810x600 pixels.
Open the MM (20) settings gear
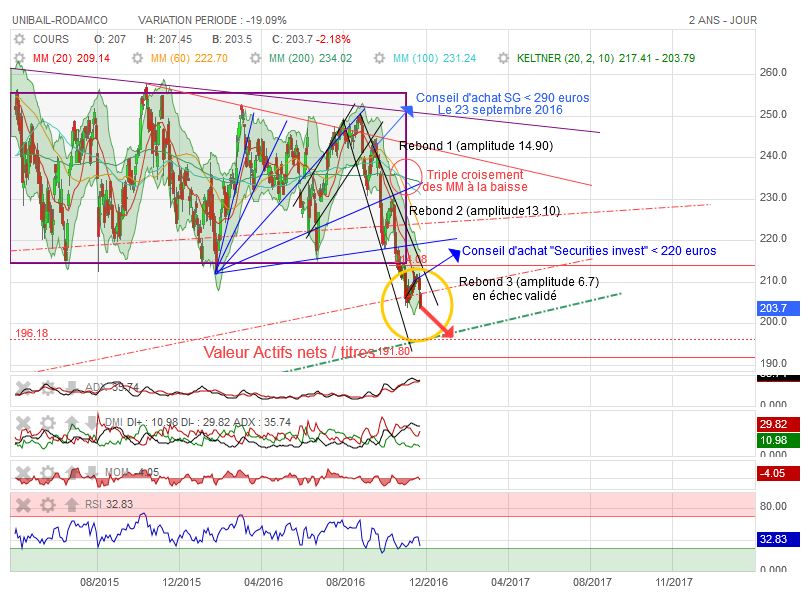[x=19, y=58]
